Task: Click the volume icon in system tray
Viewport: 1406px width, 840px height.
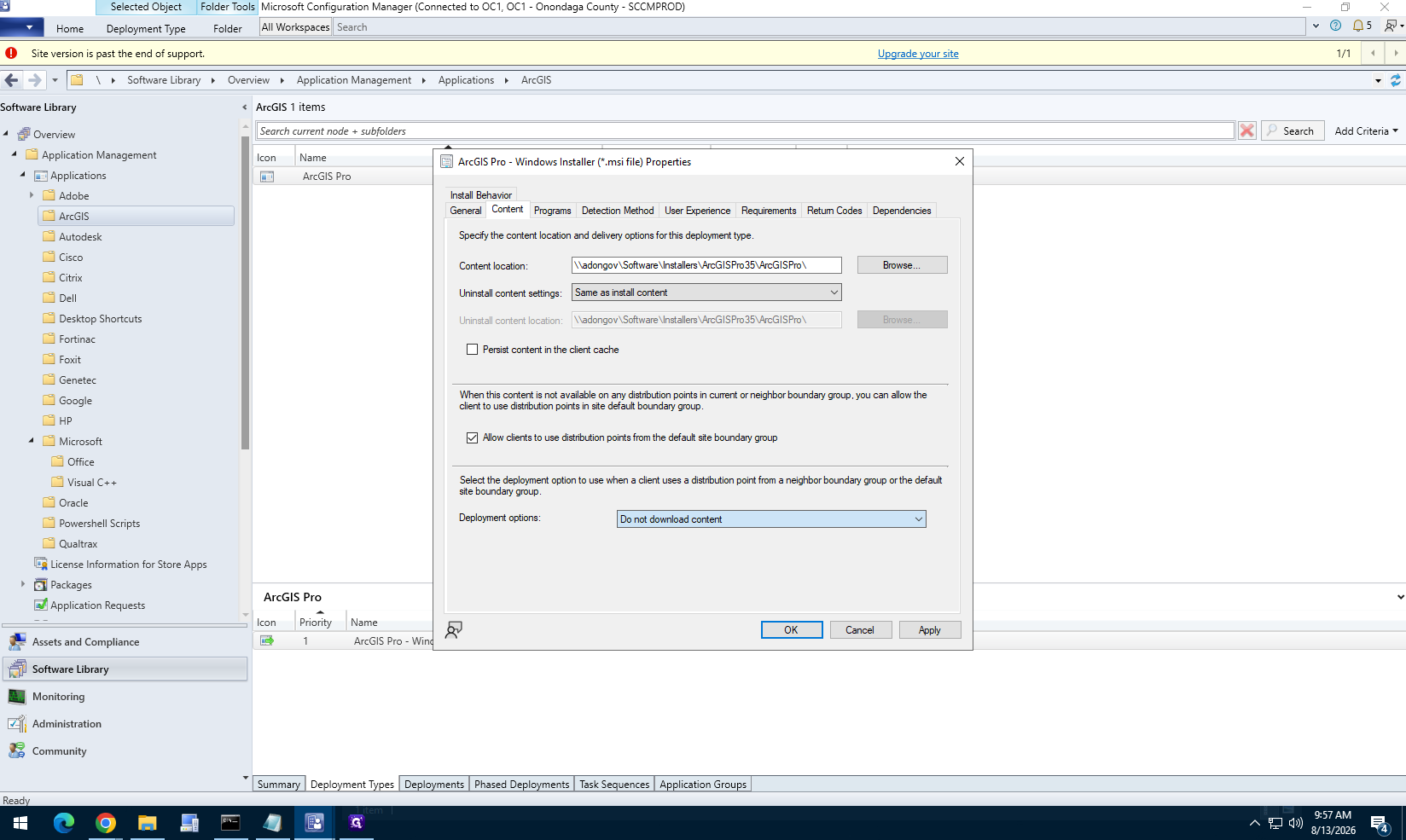Action: click(1296, 823)
